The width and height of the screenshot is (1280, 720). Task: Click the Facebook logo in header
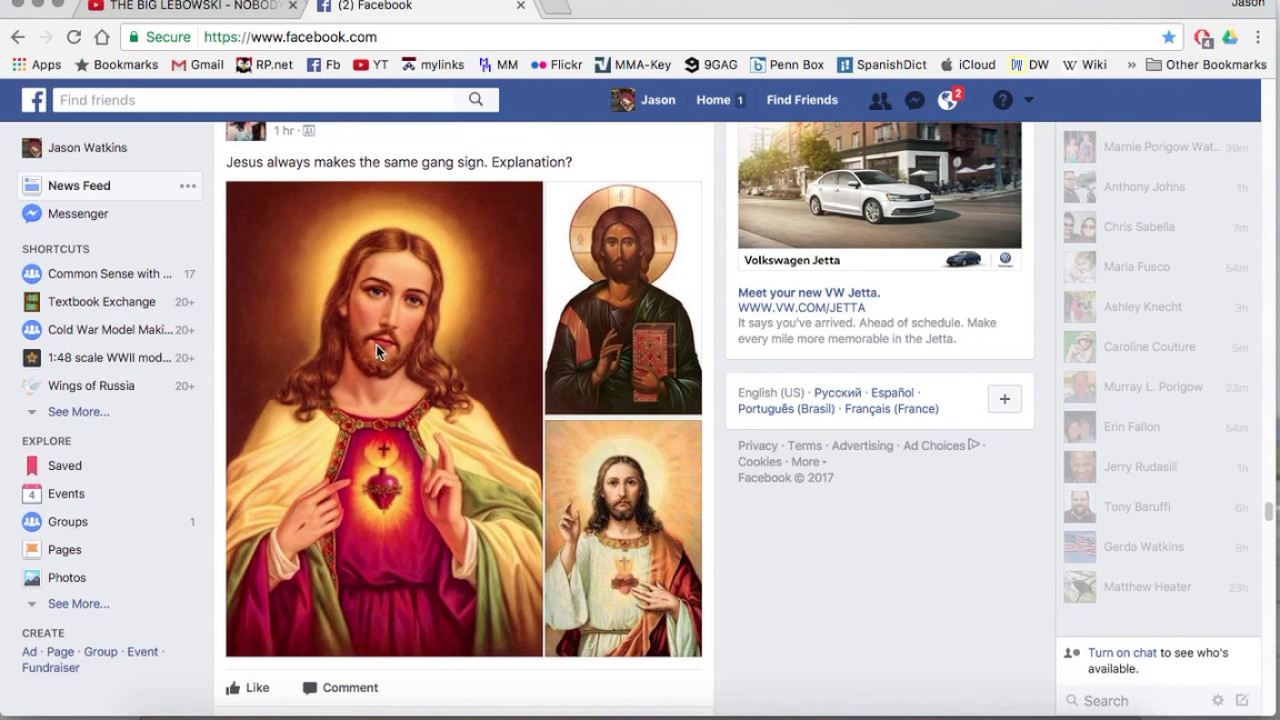(34, 100)
